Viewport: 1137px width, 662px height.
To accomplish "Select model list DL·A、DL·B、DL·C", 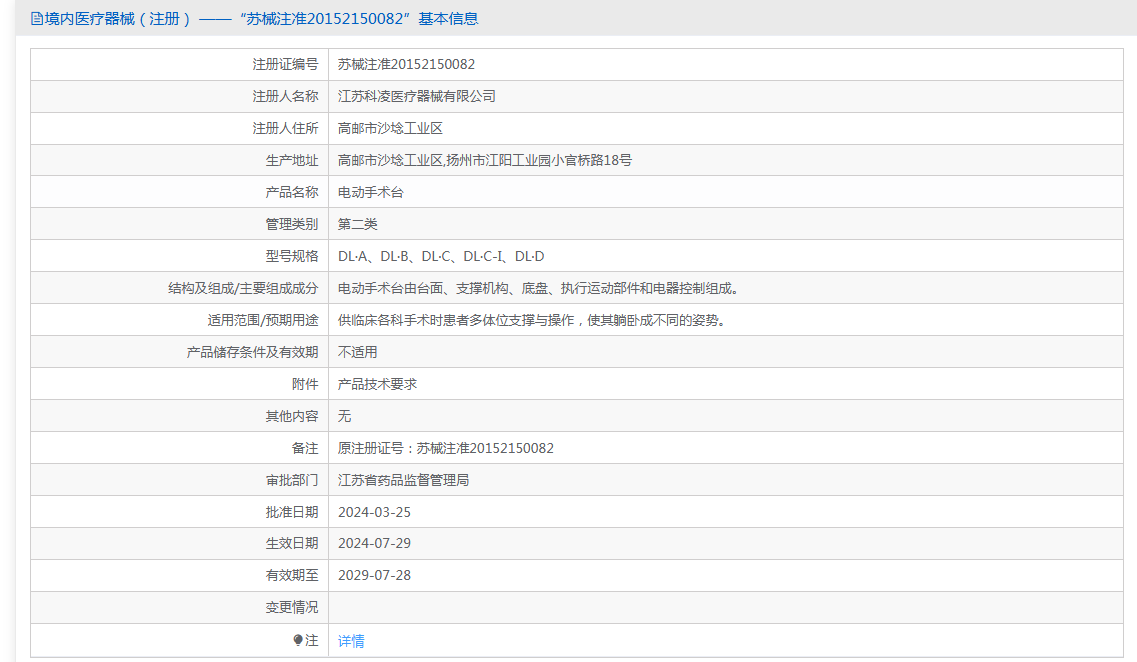I will pos(441,256).
